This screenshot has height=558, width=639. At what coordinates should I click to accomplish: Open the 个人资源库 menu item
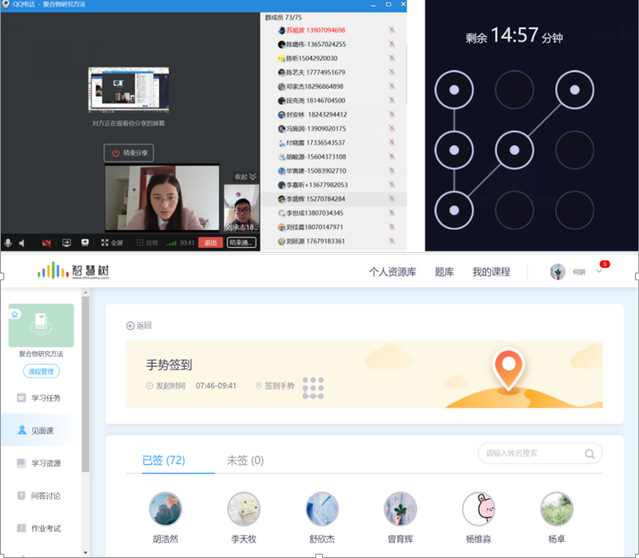[x=391, y=271]
